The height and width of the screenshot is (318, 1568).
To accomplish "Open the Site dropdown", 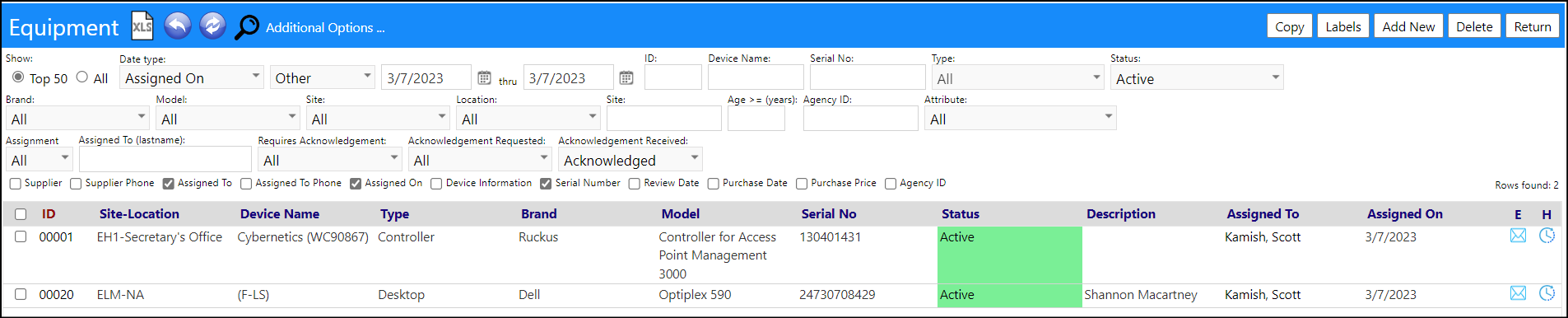I will (378, 118).
